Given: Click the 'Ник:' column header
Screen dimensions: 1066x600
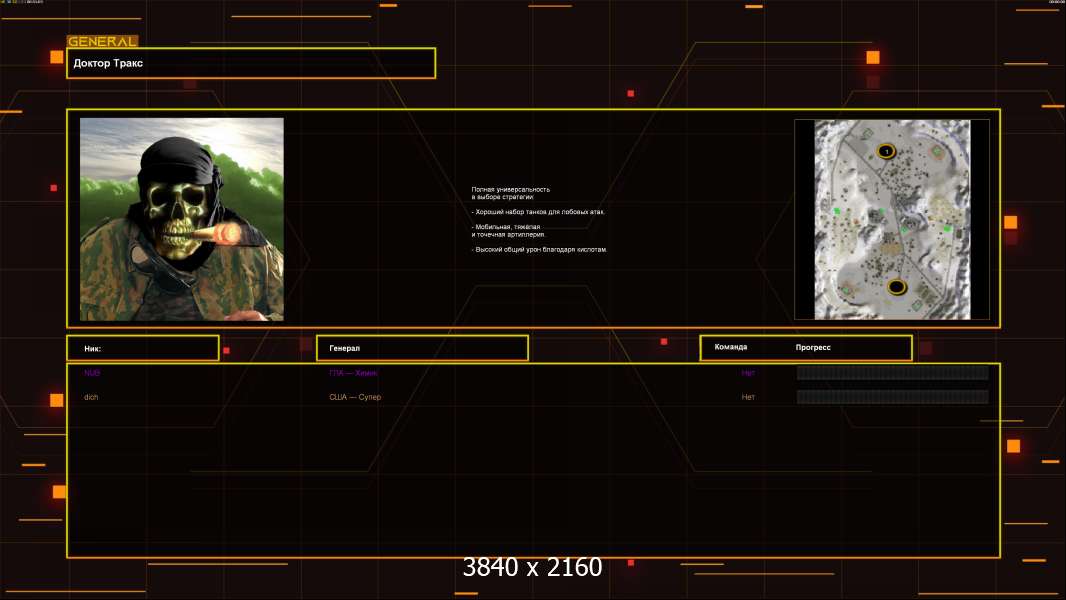Looking at the screenshot, I should [x=143, y=348].
